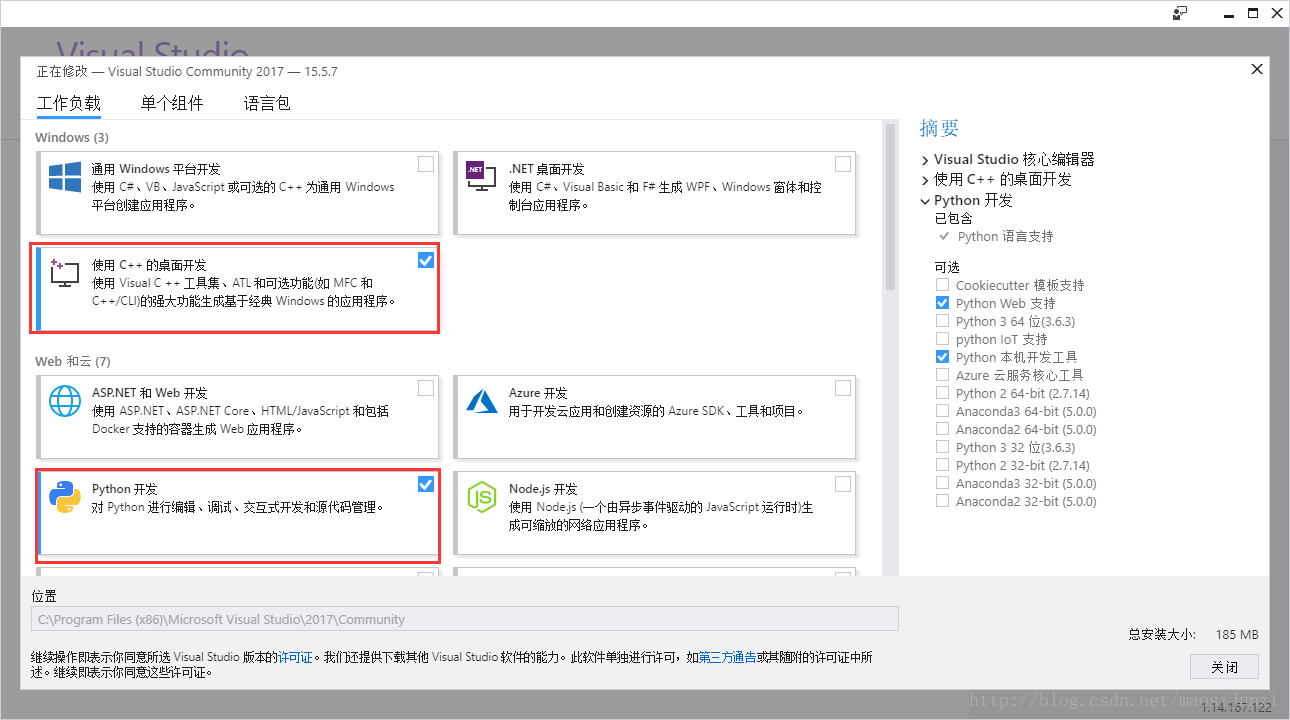Enable Python 3 32 位(3.6.3) option
Viewport: 1290px width, 720px height.
point(942,447)
